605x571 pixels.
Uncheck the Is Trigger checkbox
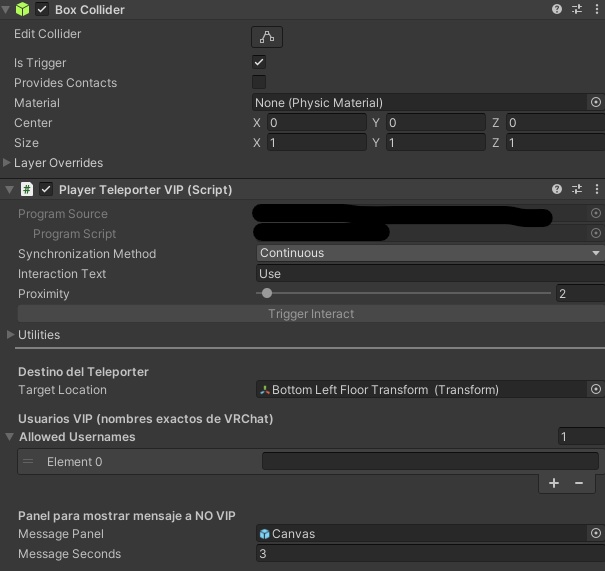pyautogui.click(x=259, y=62)
